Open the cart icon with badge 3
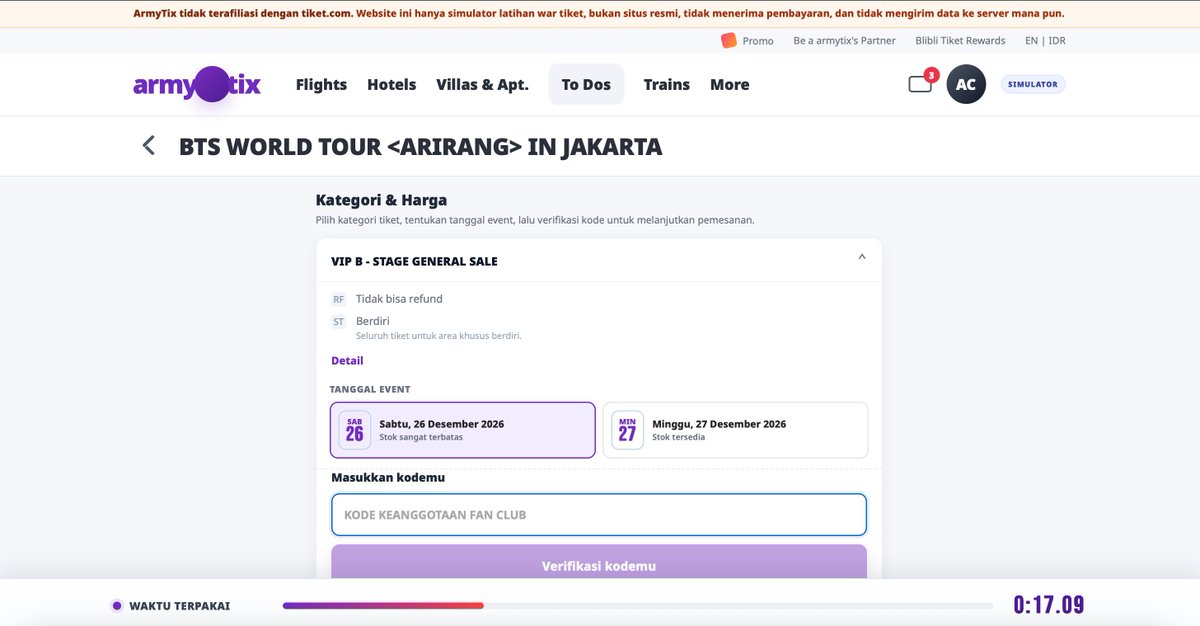This screenshot has height=626, width=1200. pos(920,84)
